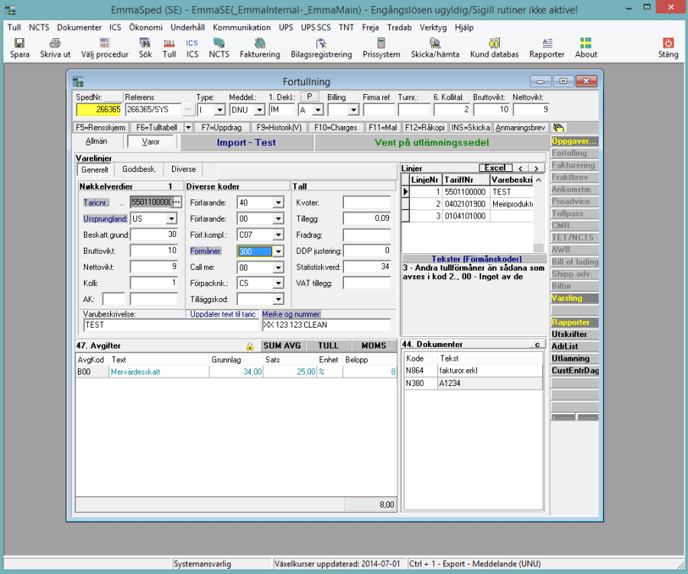Click previous arrow next to Excel

[x=520, y=168]
